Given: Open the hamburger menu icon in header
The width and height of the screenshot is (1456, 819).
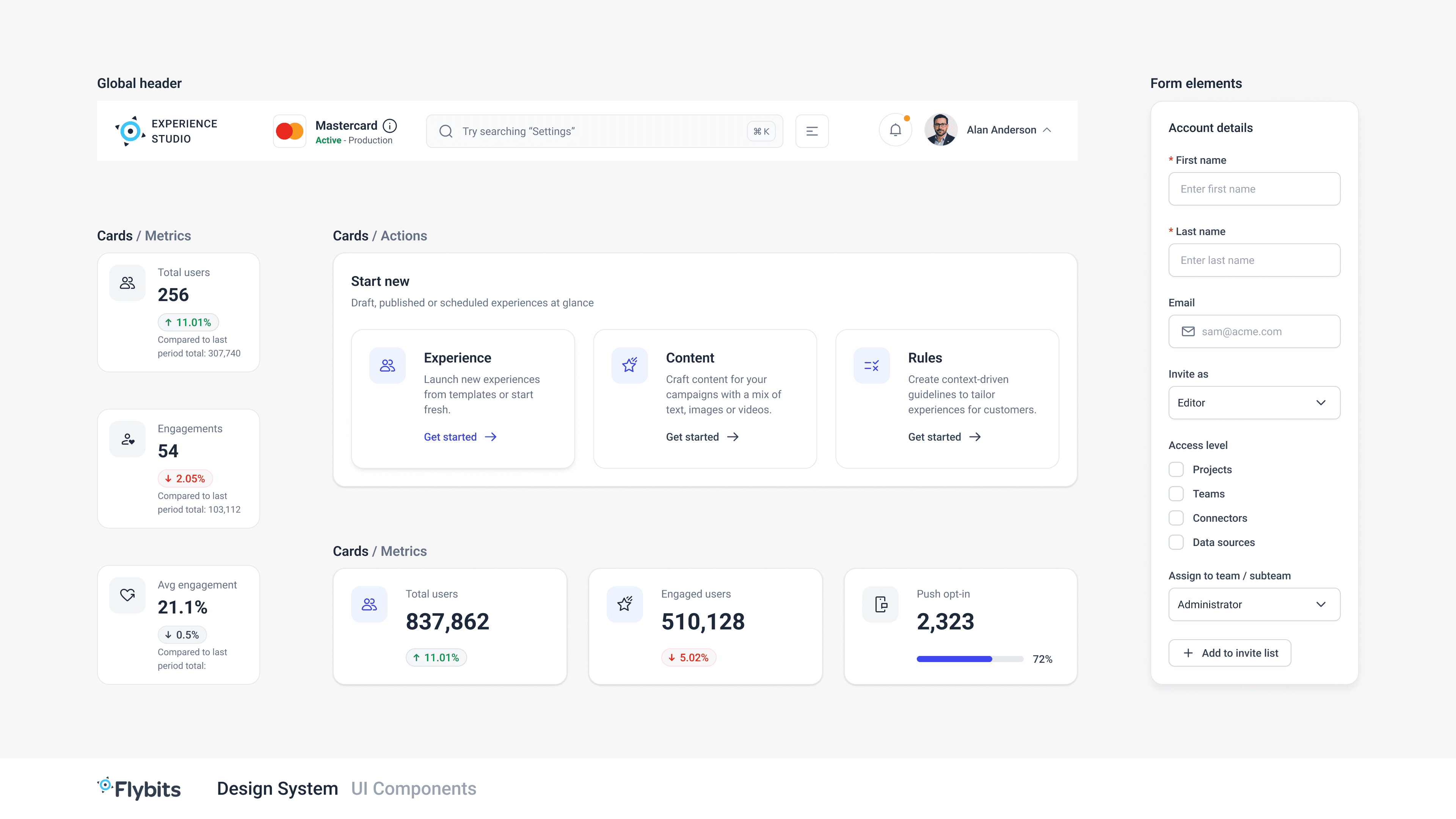Looking at the screenshot, I should click(812, 131).
